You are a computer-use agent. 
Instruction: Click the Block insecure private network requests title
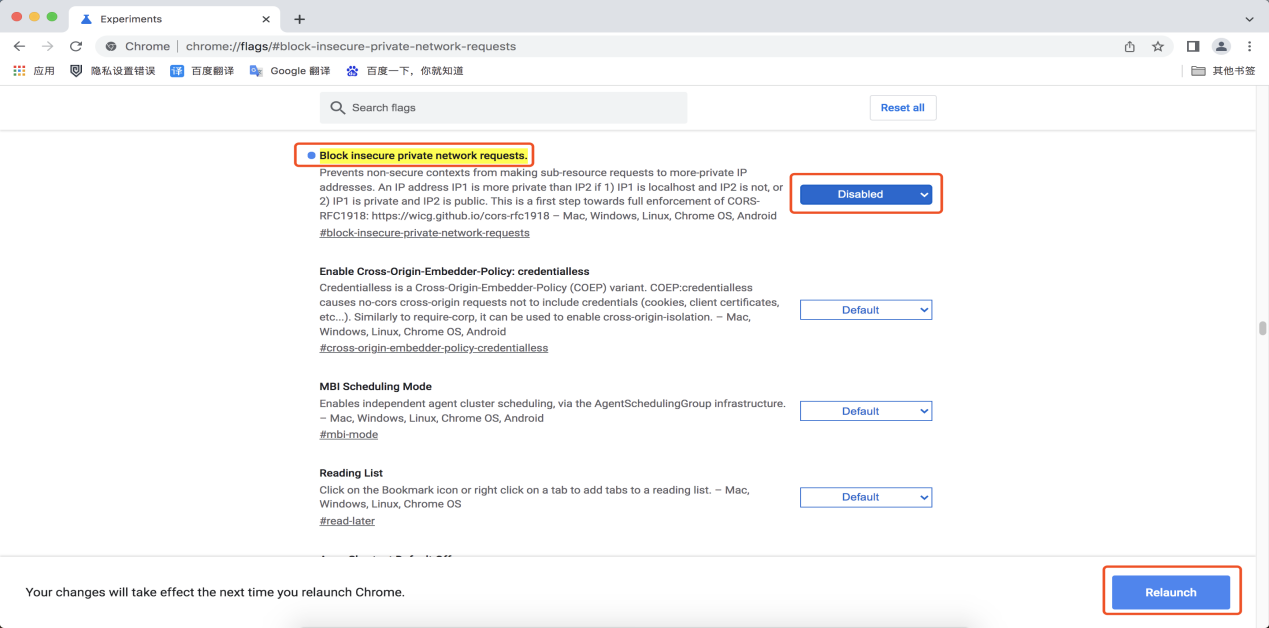[x=423, y=156]
